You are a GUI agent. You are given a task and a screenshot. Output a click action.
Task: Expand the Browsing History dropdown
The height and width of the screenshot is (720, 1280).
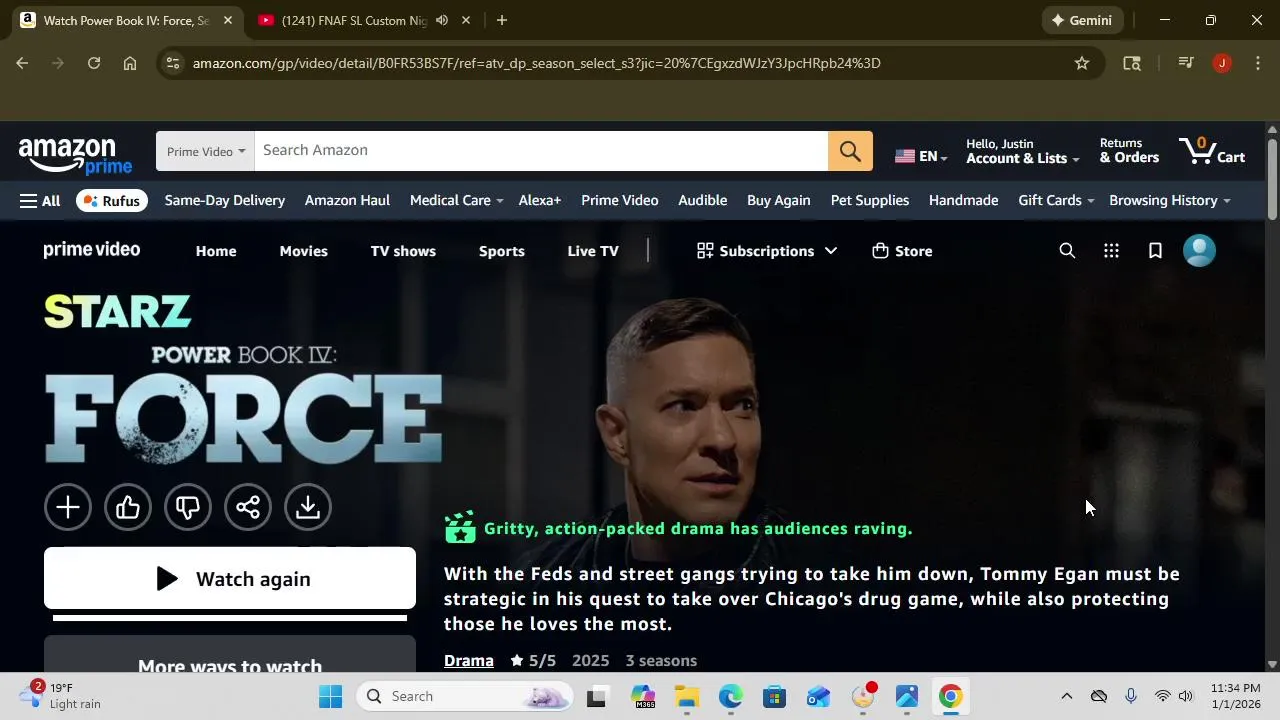pos(1170,200)
